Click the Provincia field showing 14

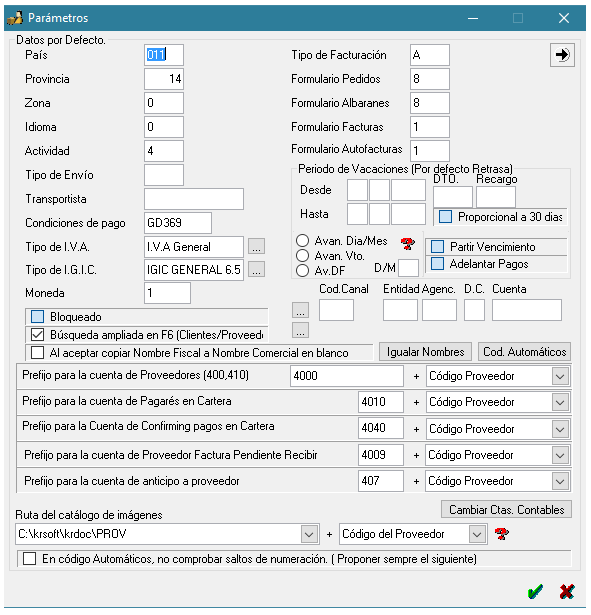(x=164, y=79)
